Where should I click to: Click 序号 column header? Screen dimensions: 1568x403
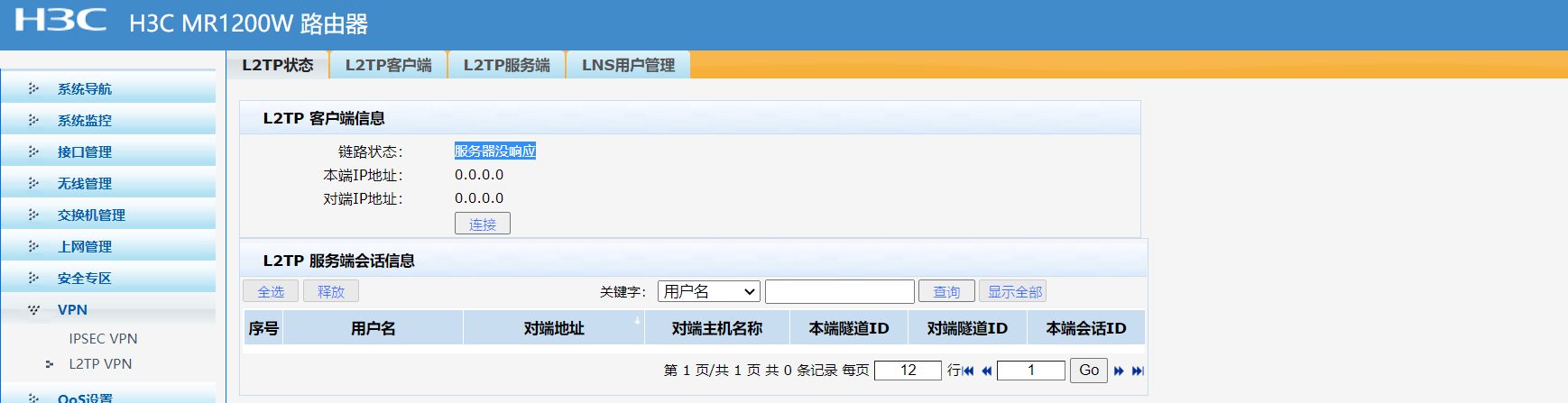point(263,328)
